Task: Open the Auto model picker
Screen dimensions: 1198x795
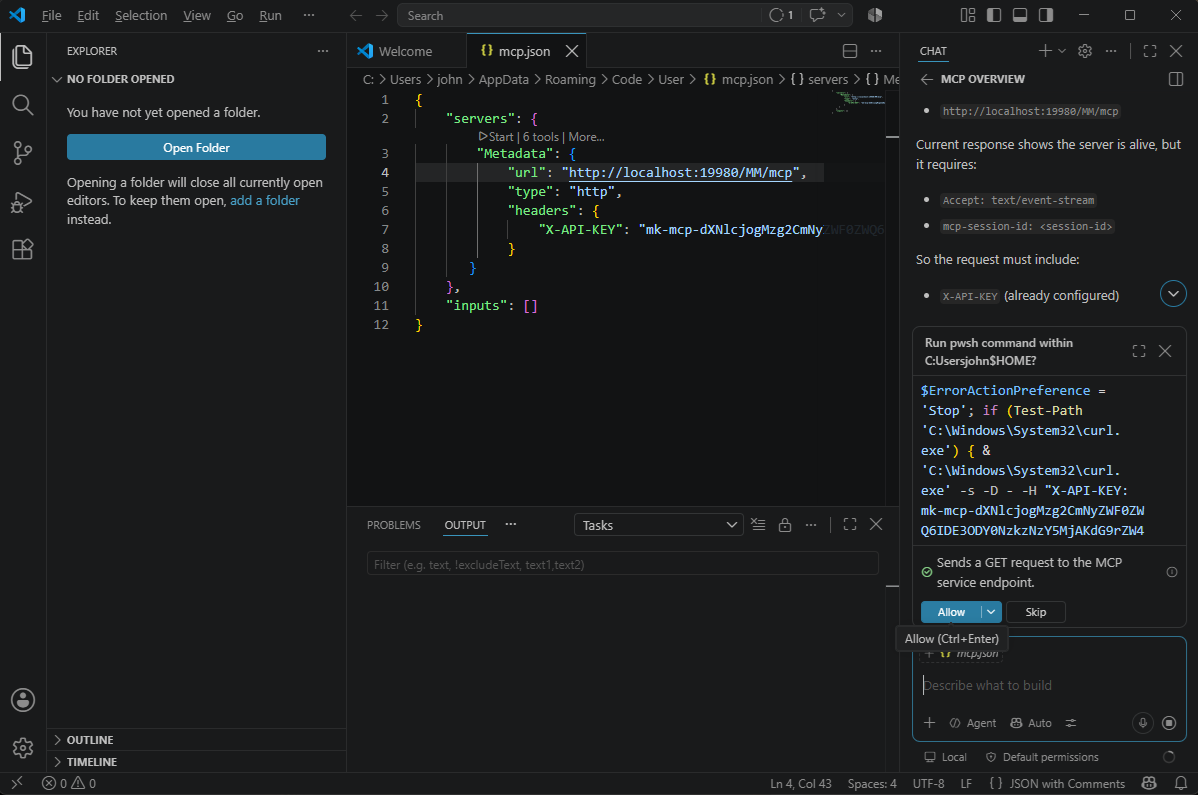Action: [1031, 722]
